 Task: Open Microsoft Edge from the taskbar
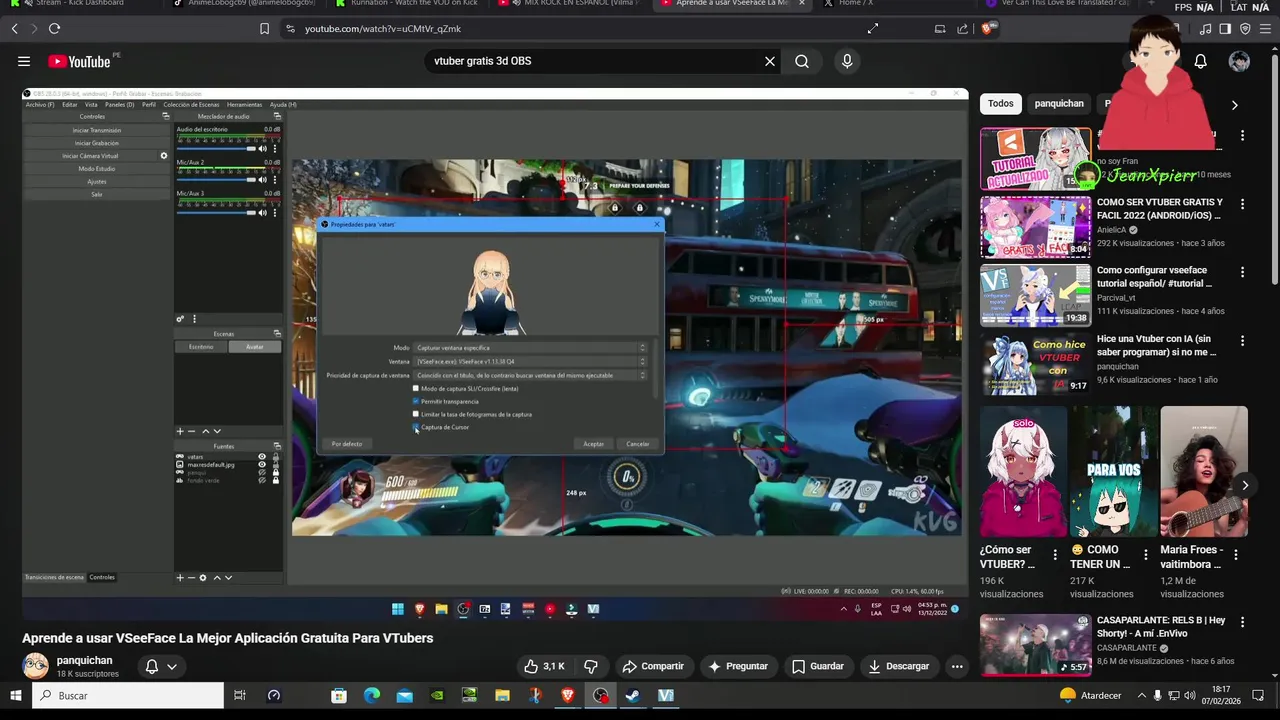point(372,695)
